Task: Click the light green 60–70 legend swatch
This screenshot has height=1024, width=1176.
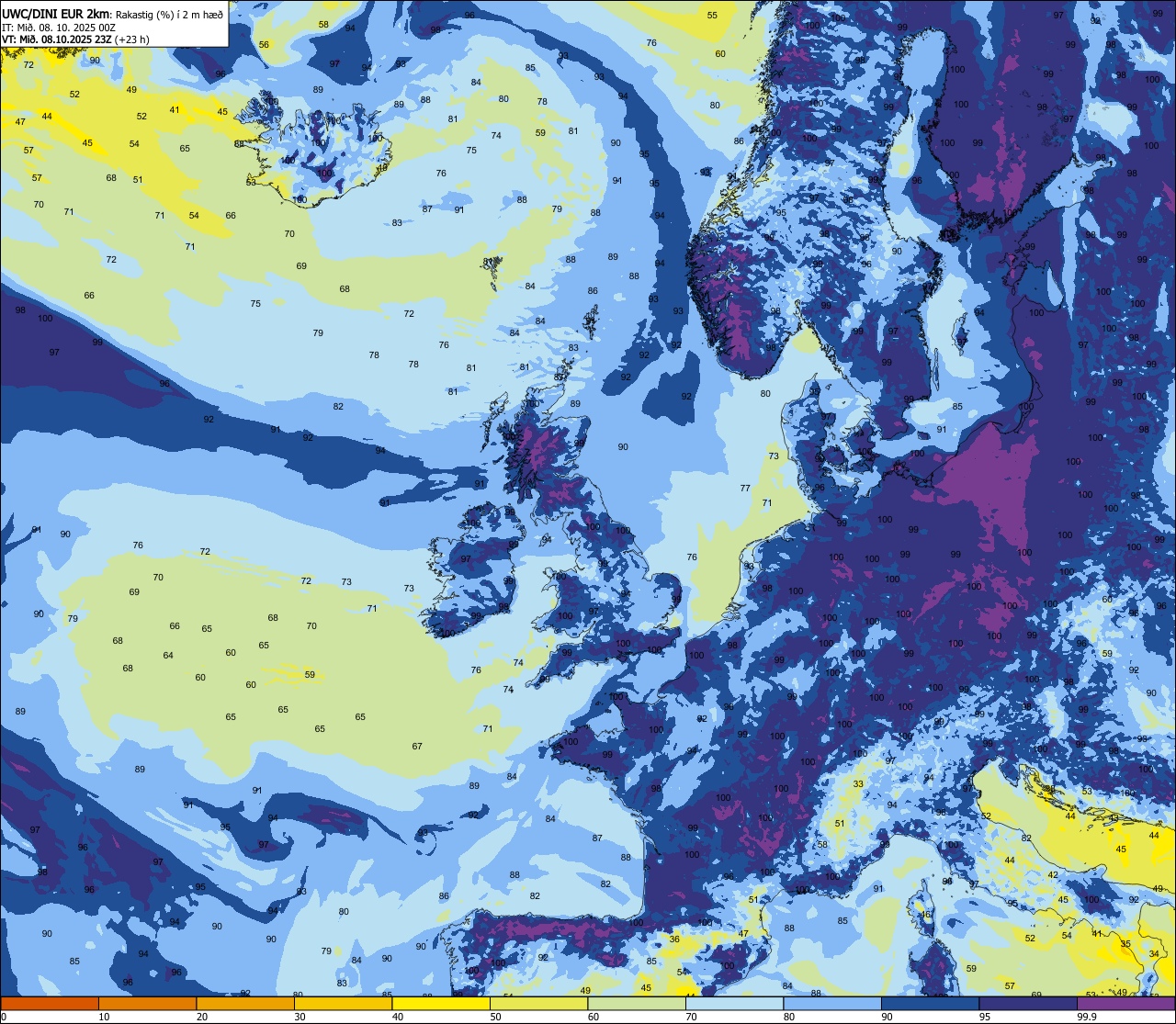Action: 637,1003
